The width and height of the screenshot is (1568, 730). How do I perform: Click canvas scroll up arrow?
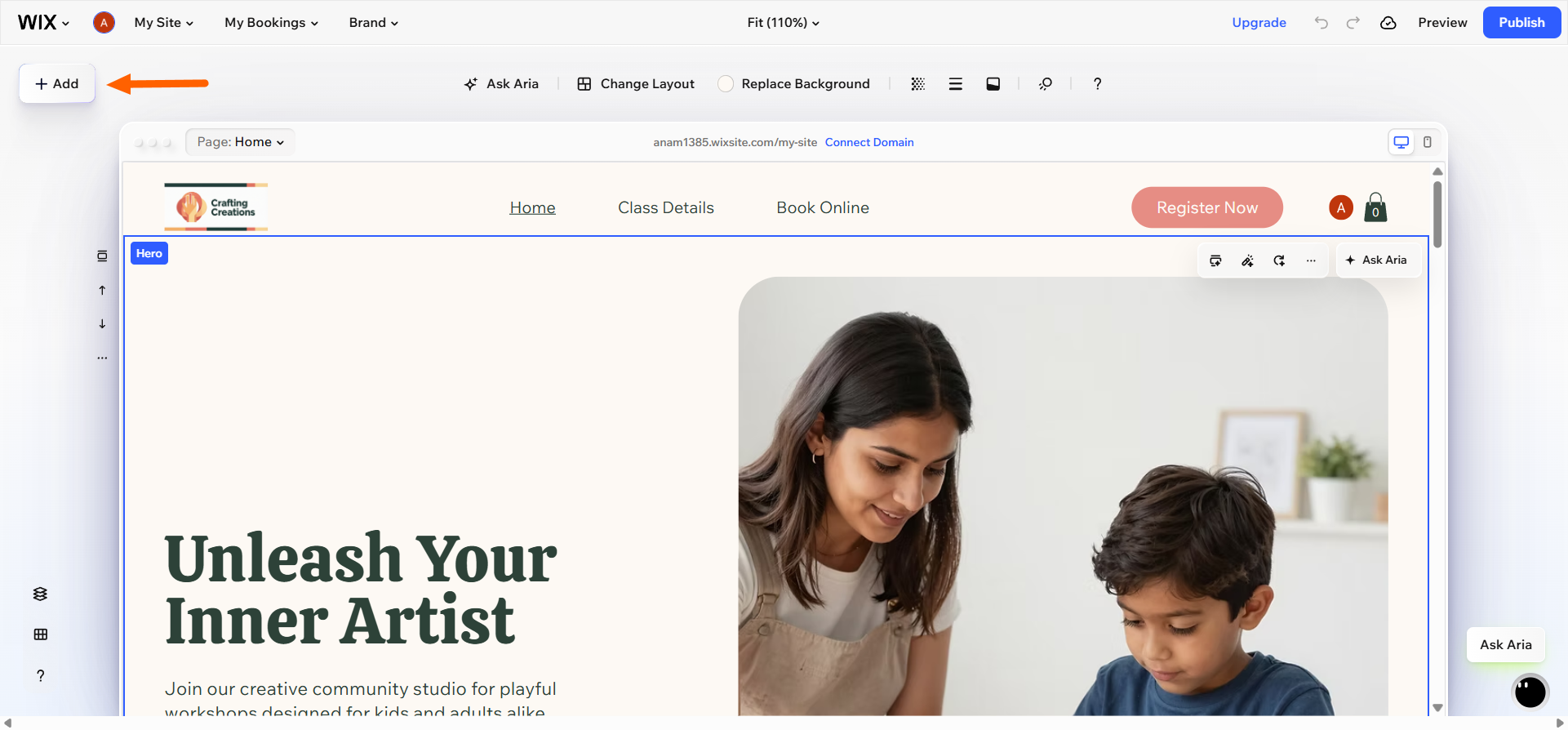point(1437,171)
